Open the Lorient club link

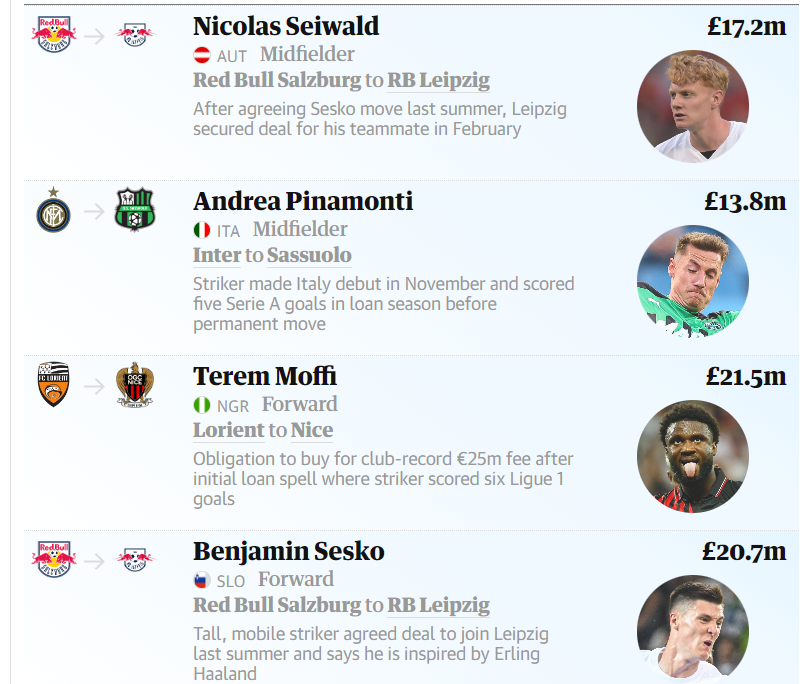pyautogui.click(x=229, y=431)
